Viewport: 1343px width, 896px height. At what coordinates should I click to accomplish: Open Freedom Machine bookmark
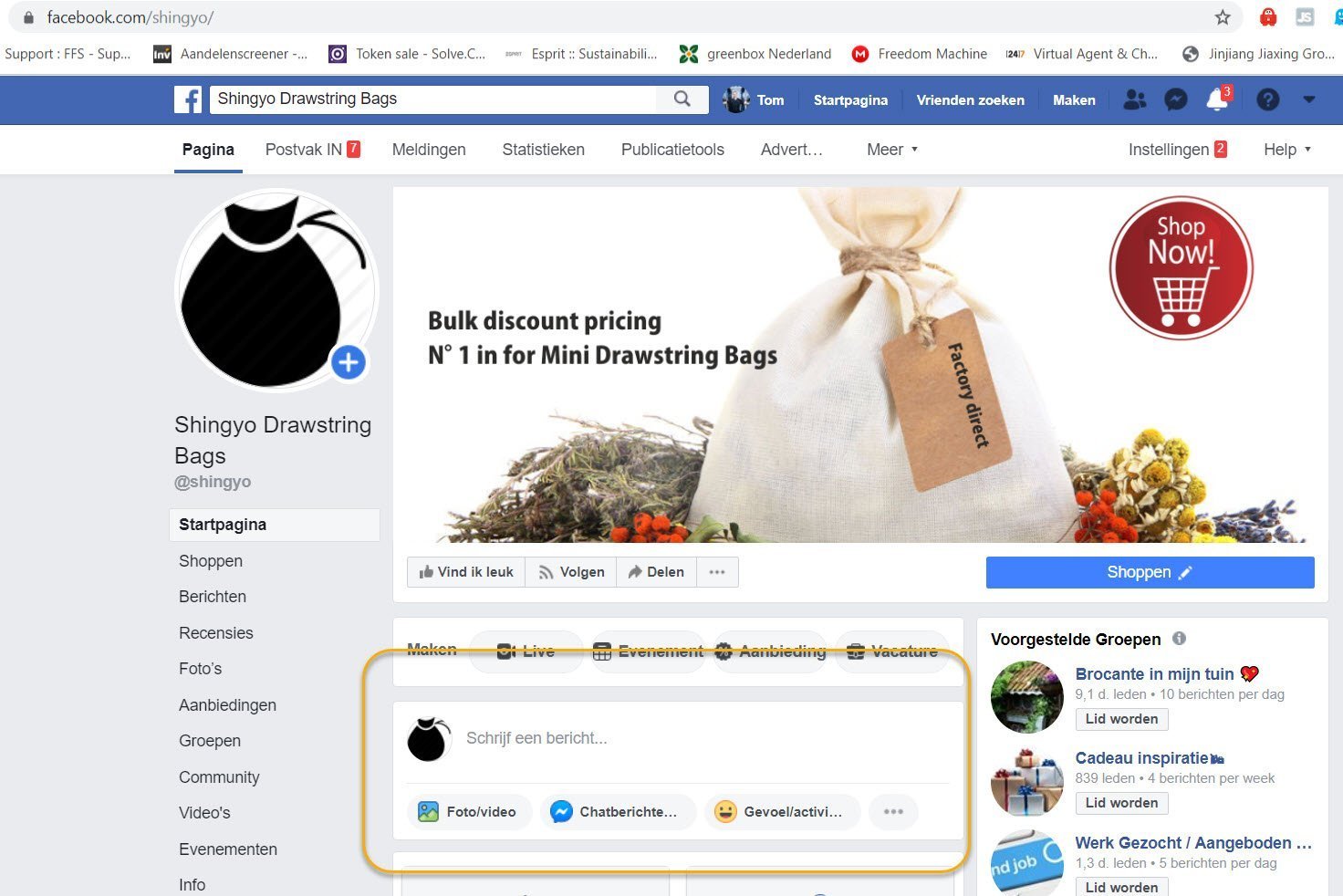(x=919, y=54)
